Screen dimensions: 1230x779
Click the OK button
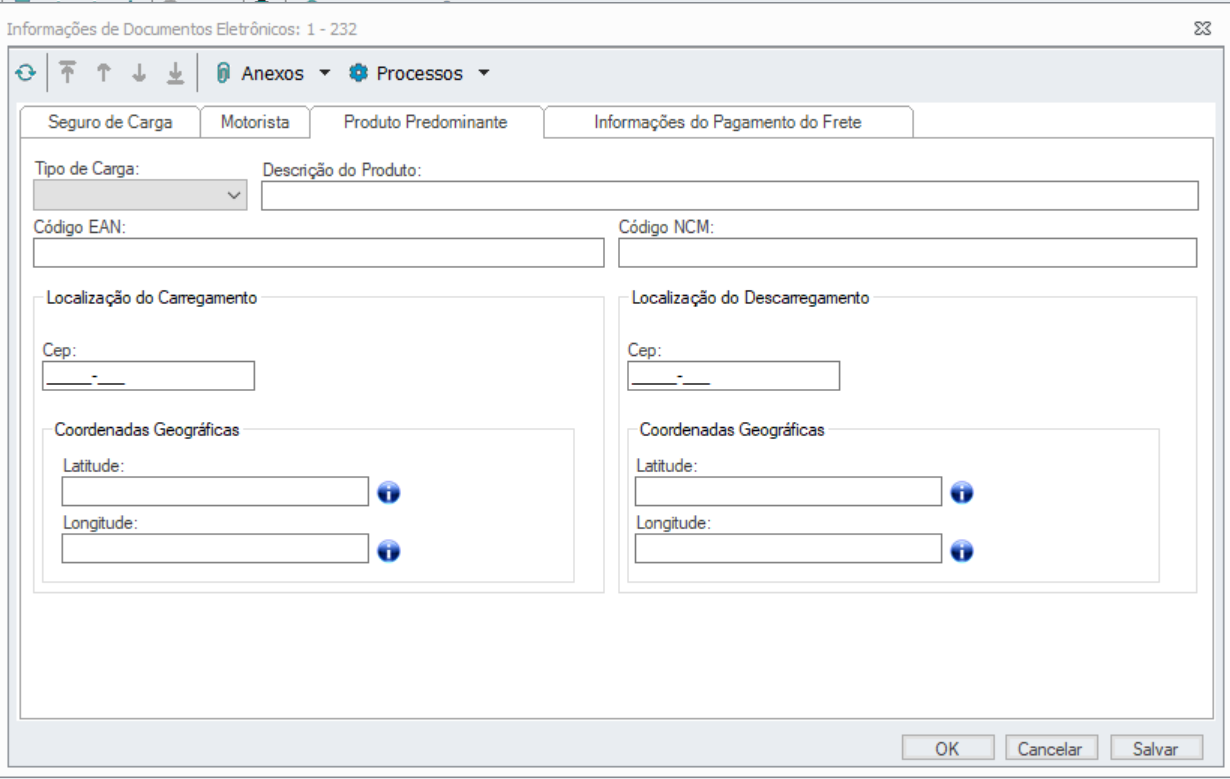click(948, 748)
